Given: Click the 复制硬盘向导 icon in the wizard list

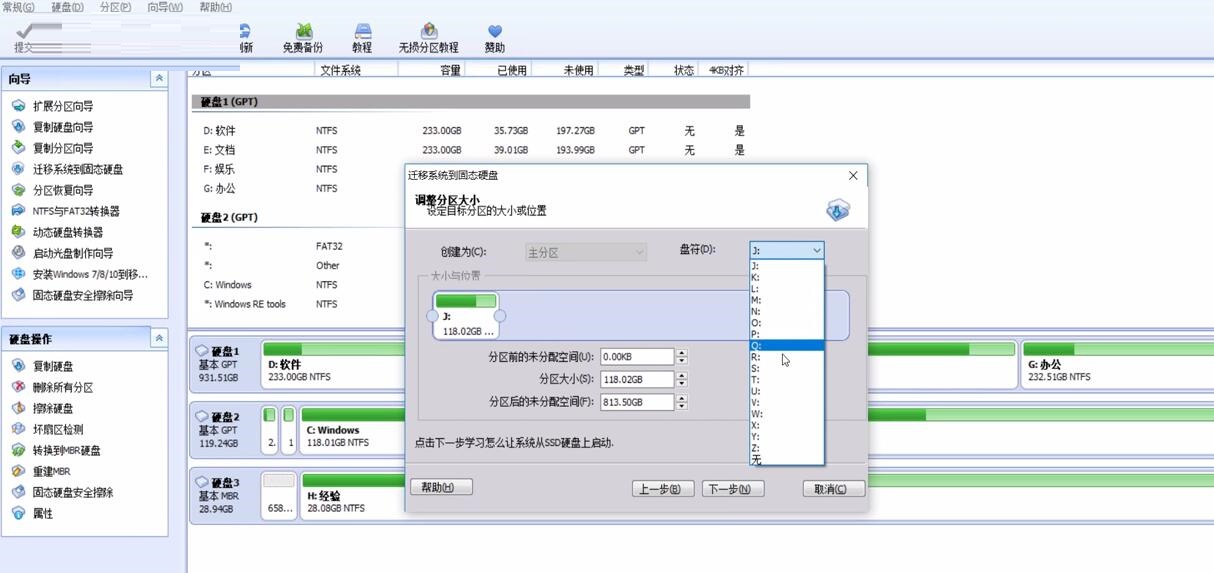Looking at the screenshot, I should 18,127.
